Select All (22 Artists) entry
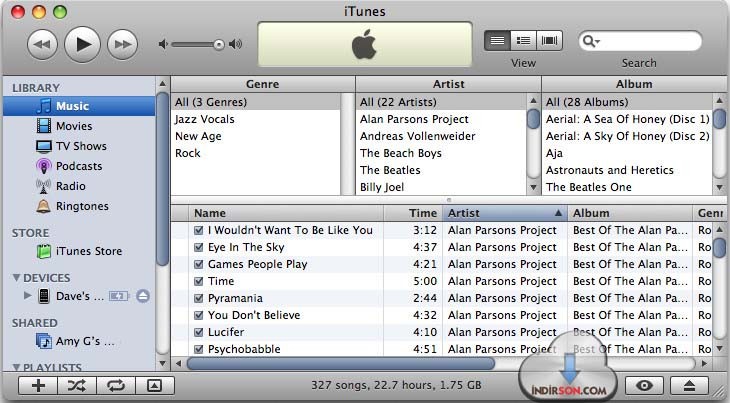Viewport: 730px width, 403px height. click(442, 102)
